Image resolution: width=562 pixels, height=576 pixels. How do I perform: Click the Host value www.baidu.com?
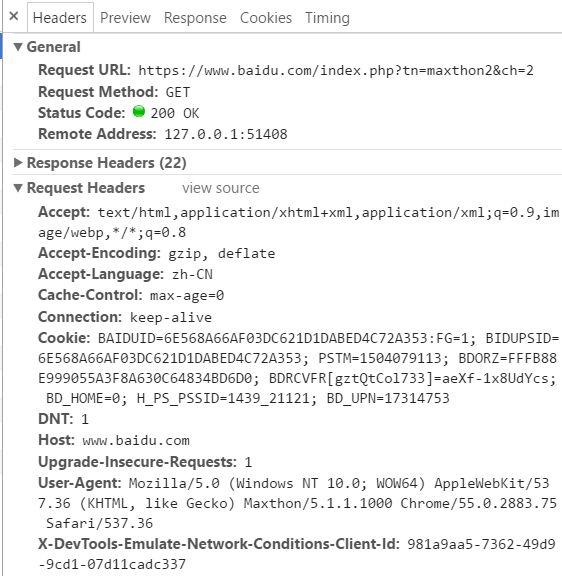tap(136, 440)
